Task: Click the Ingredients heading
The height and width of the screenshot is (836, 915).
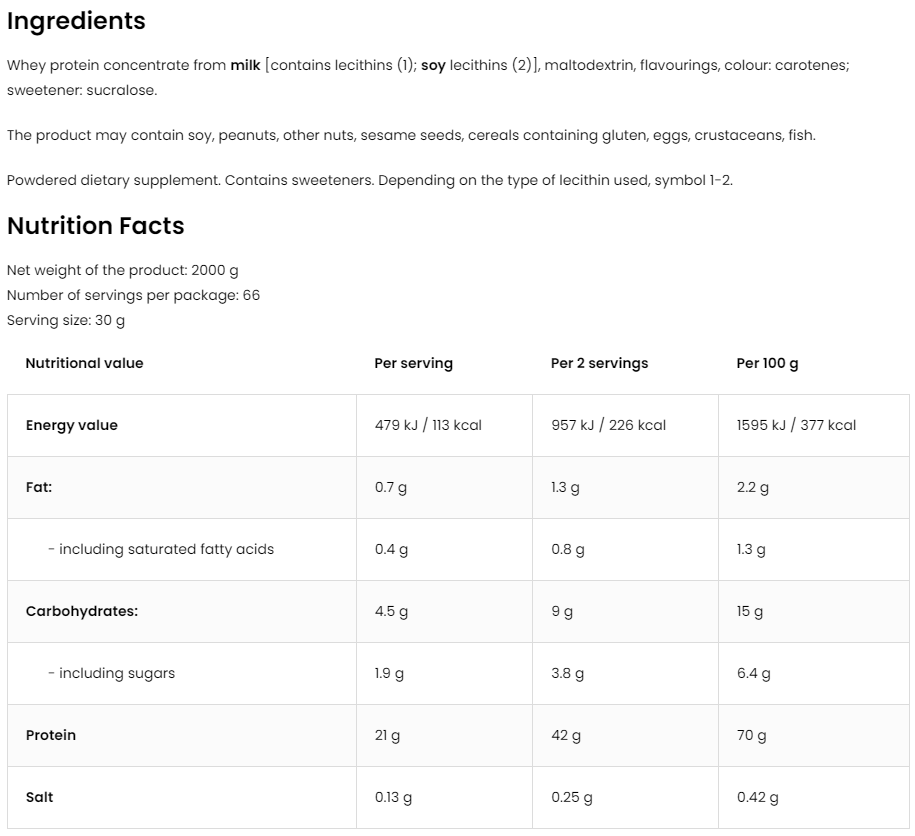Action: coord(76,21)
